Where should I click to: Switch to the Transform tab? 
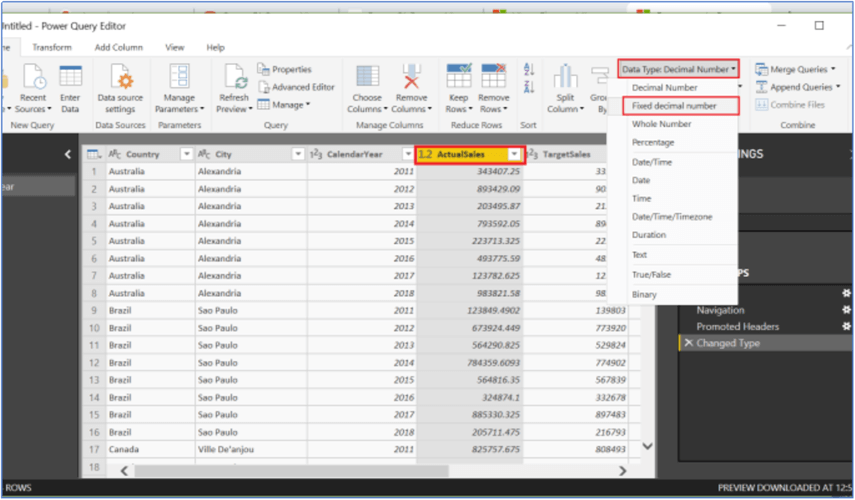click(x=51, y=47)
